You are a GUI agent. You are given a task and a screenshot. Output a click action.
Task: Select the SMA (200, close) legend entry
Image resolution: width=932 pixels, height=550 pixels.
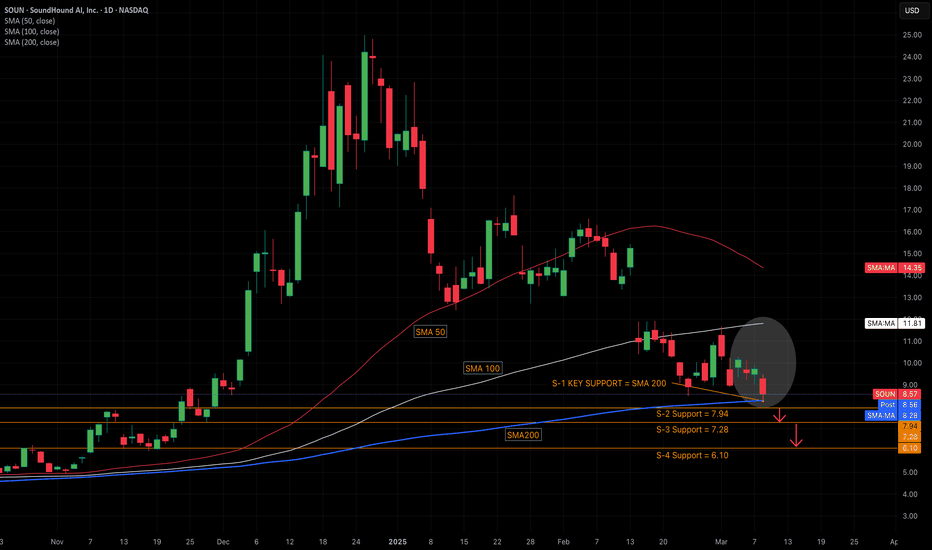(x=32, y=42)
